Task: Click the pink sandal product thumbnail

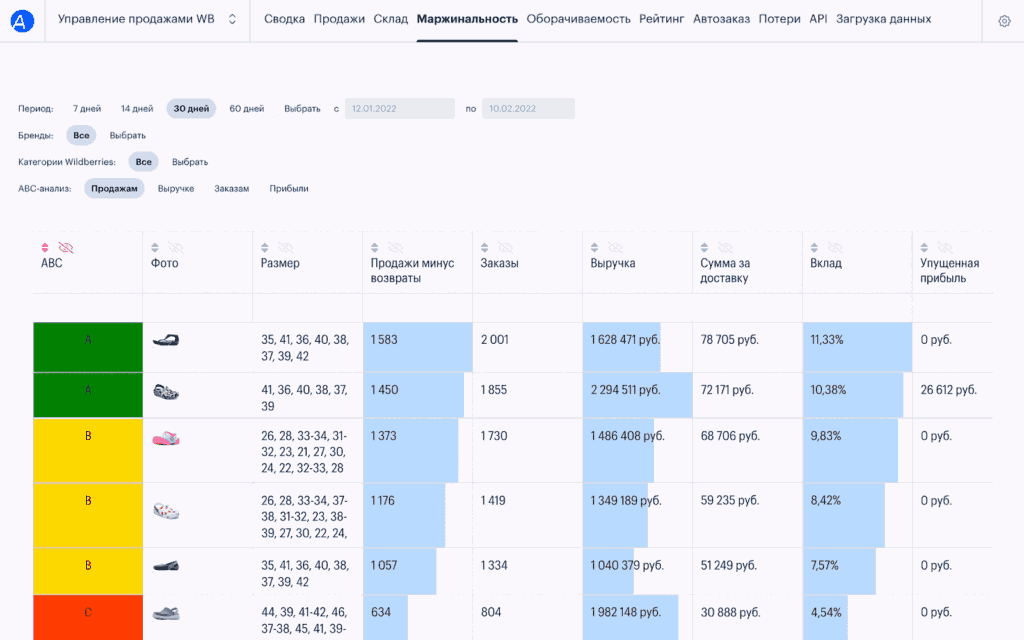Action: click(166, 438)
